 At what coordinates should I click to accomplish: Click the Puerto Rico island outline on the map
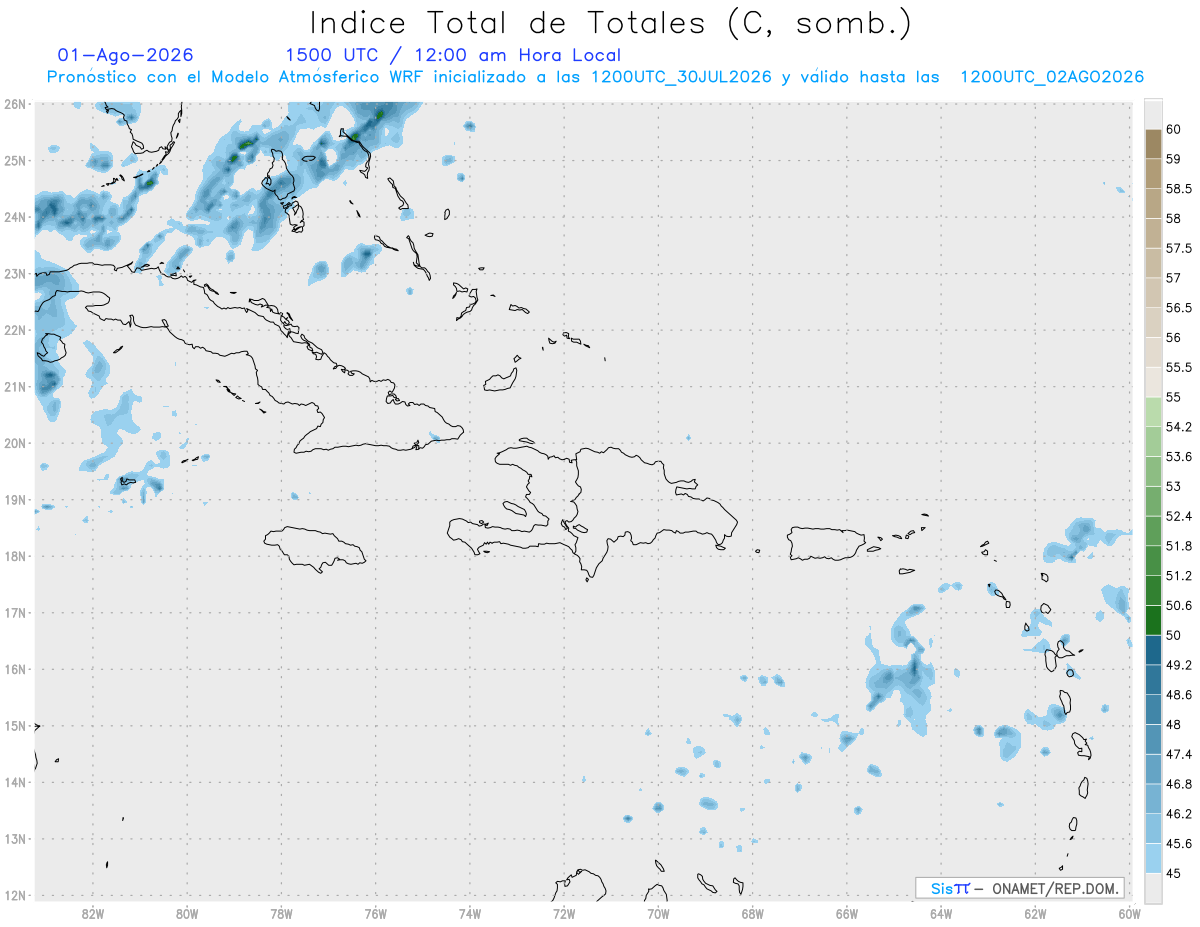(826, 543)
